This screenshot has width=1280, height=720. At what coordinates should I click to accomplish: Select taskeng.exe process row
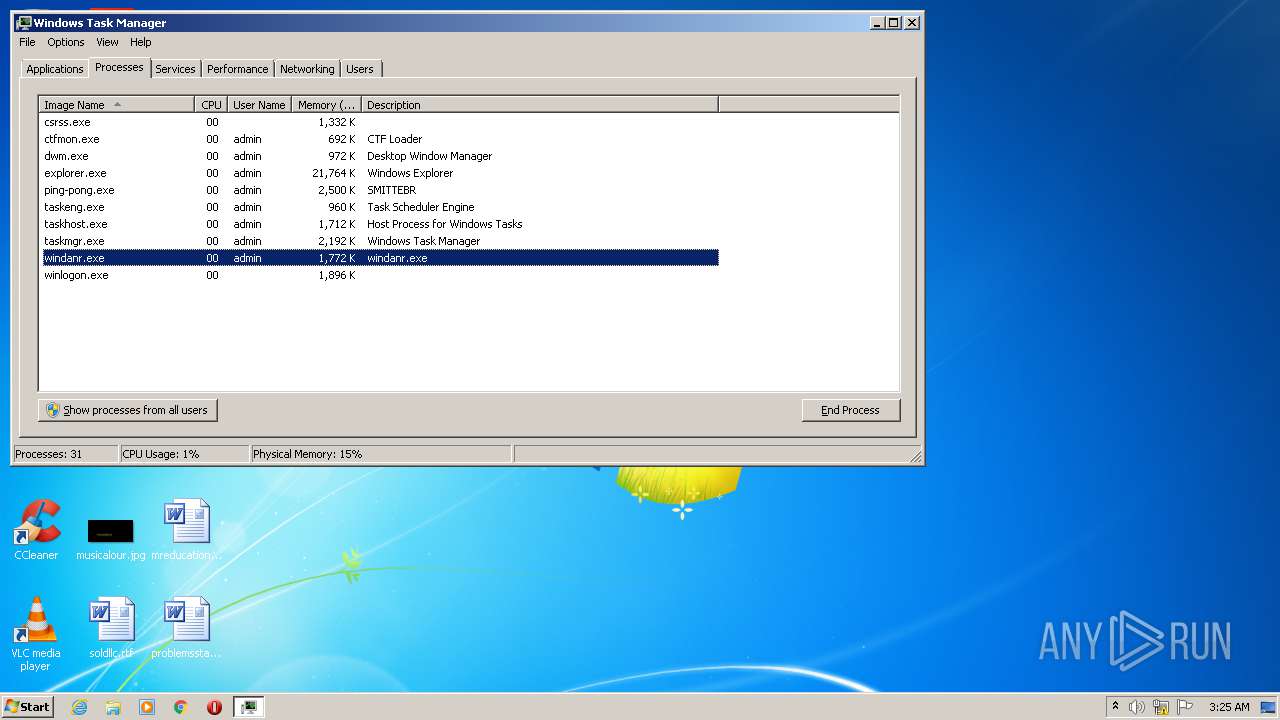click(379, 207)
